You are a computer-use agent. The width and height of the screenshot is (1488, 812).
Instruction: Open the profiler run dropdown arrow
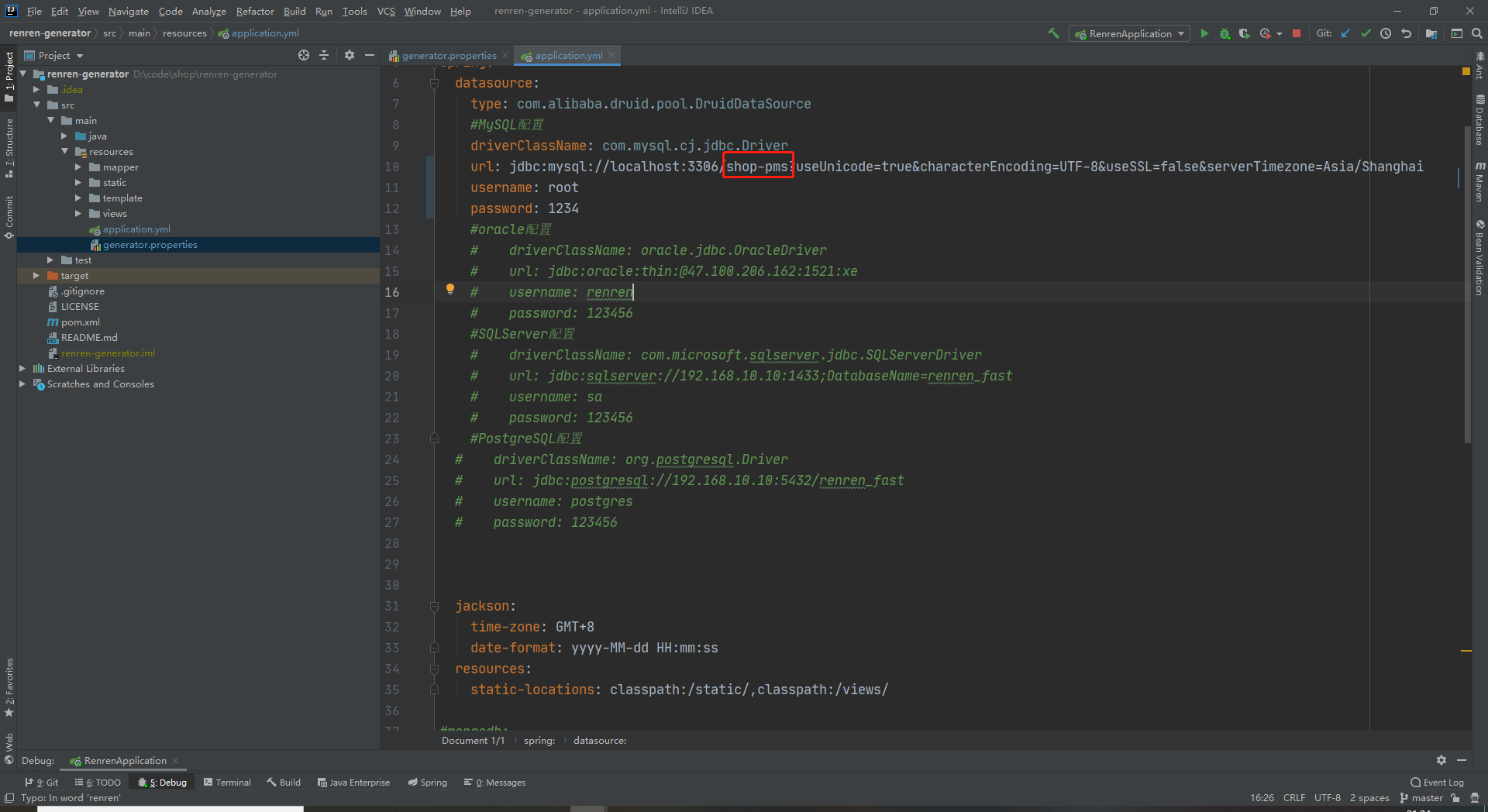(x=1280, y=33)
